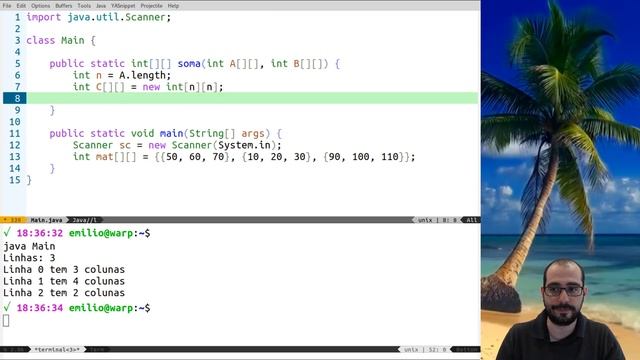The image size is (640, 360).
Task: Click the unix encoding indicator in editor mode line
Action: click(x=425, y=220)
